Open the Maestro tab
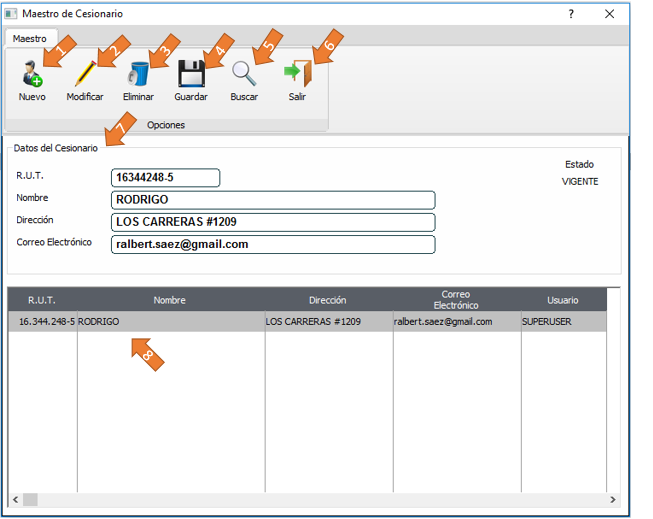653x519 pixels. coord(29,38)
